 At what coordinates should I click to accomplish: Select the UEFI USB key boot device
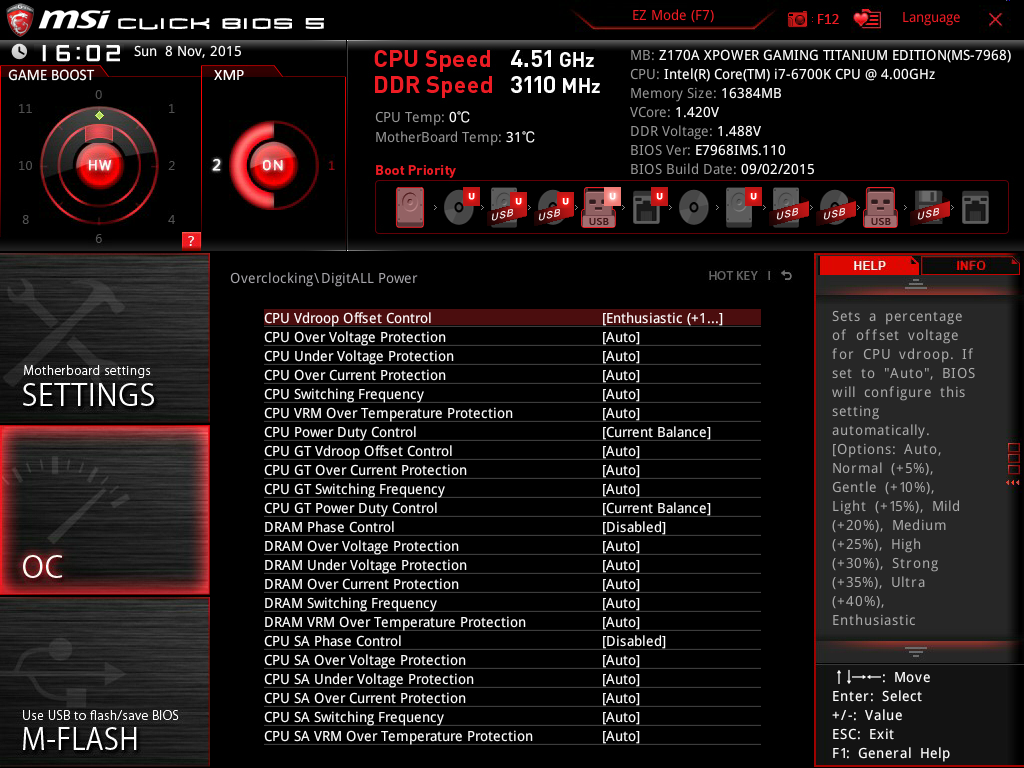pos(600,208)
